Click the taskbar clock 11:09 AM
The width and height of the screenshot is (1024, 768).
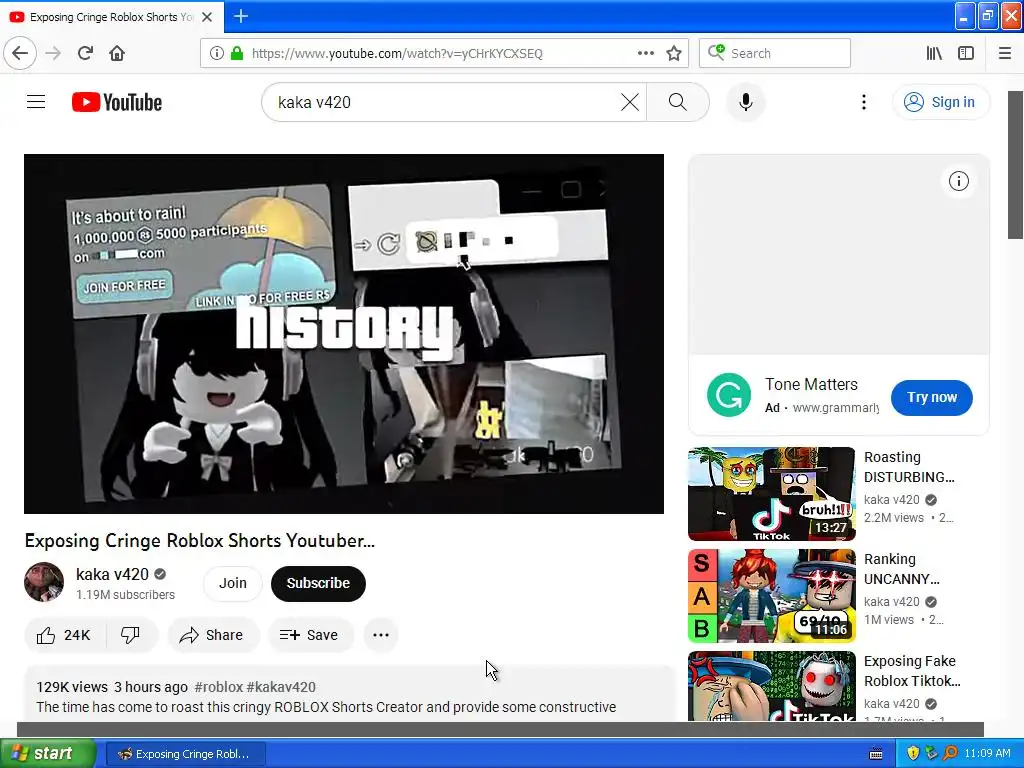pyautogui.click(x=987, y=754)
